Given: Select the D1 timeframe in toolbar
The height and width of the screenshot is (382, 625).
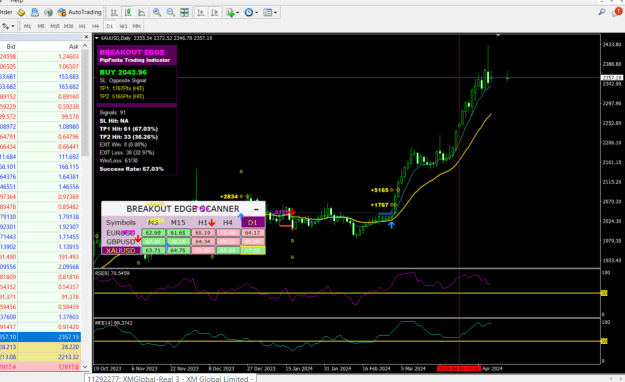Looking at the screenshot, I should pyautogui.click(x=110, y=26).
